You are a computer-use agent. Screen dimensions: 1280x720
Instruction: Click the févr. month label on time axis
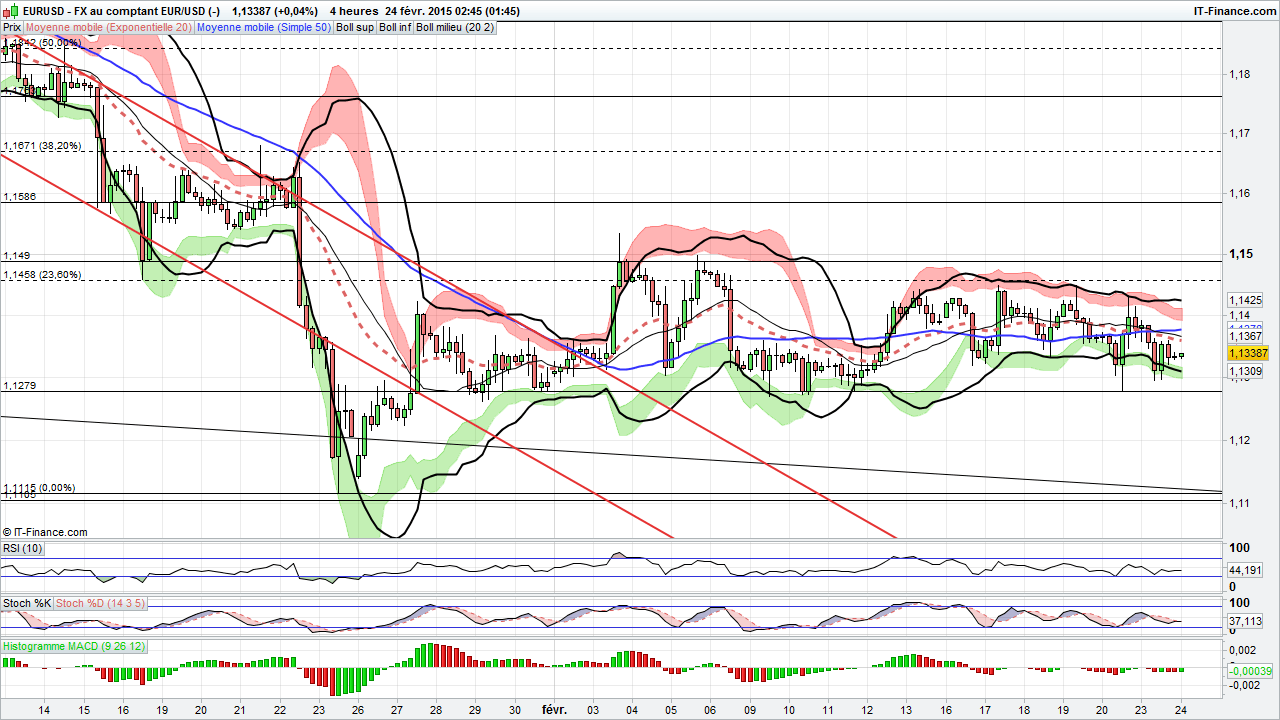554,711
